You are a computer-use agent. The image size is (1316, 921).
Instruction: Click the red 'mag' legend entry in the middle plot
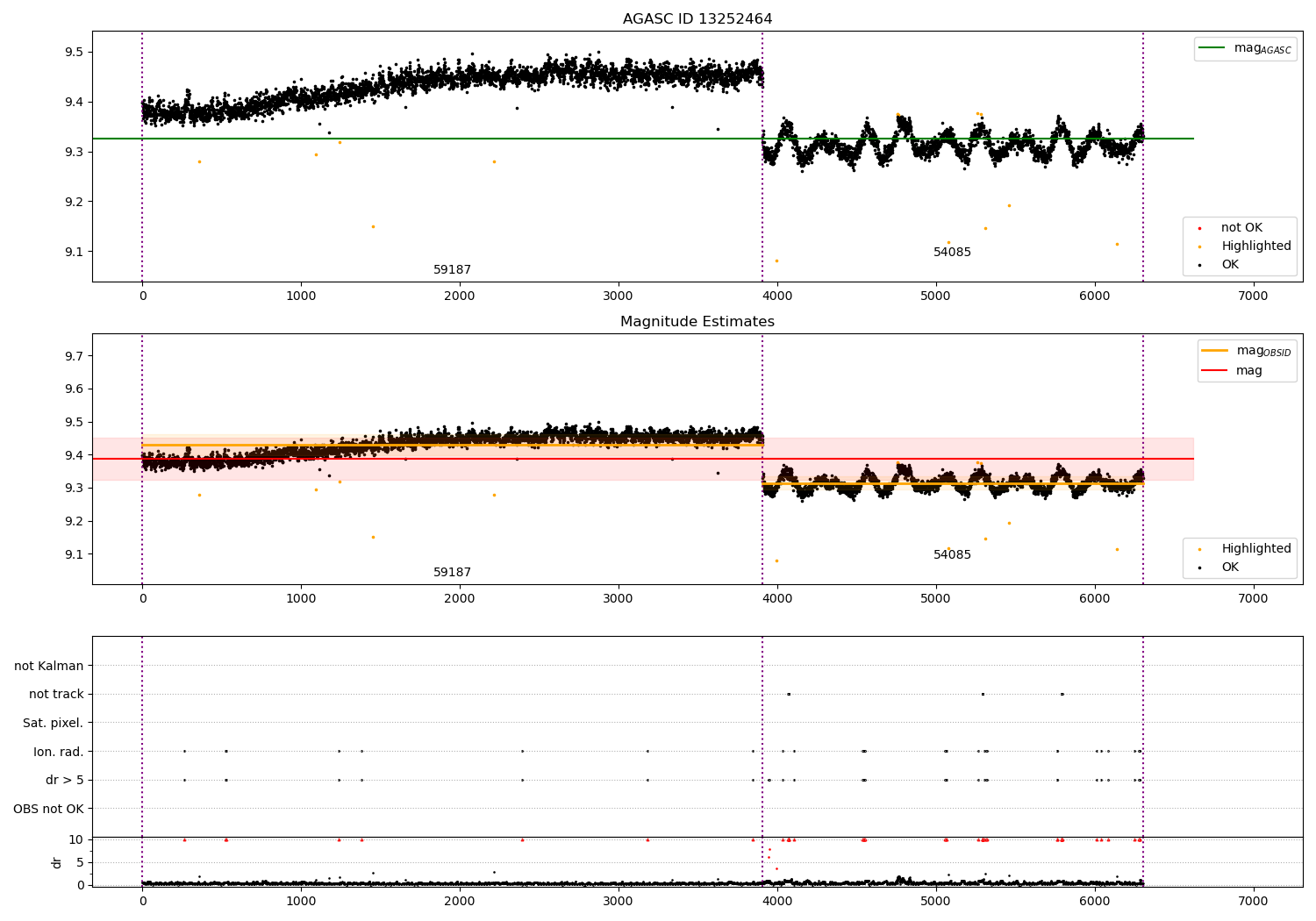1233,370
